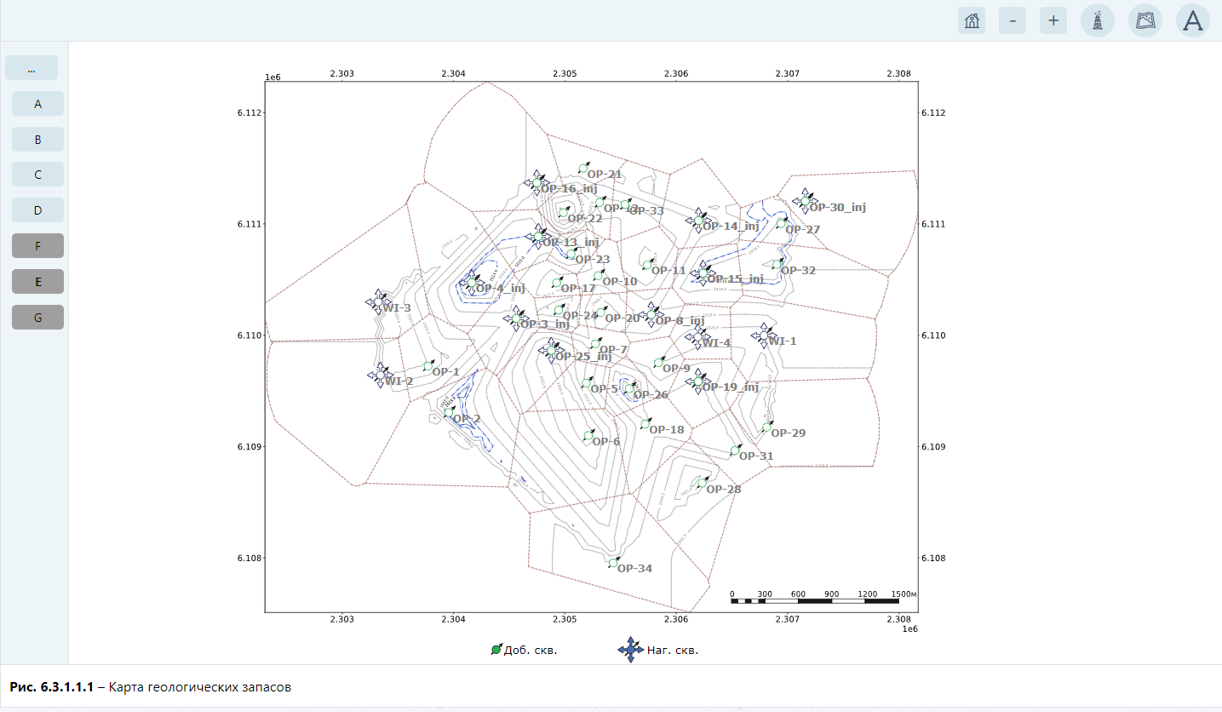Zoom out with the minus button

coord(1012,20)
